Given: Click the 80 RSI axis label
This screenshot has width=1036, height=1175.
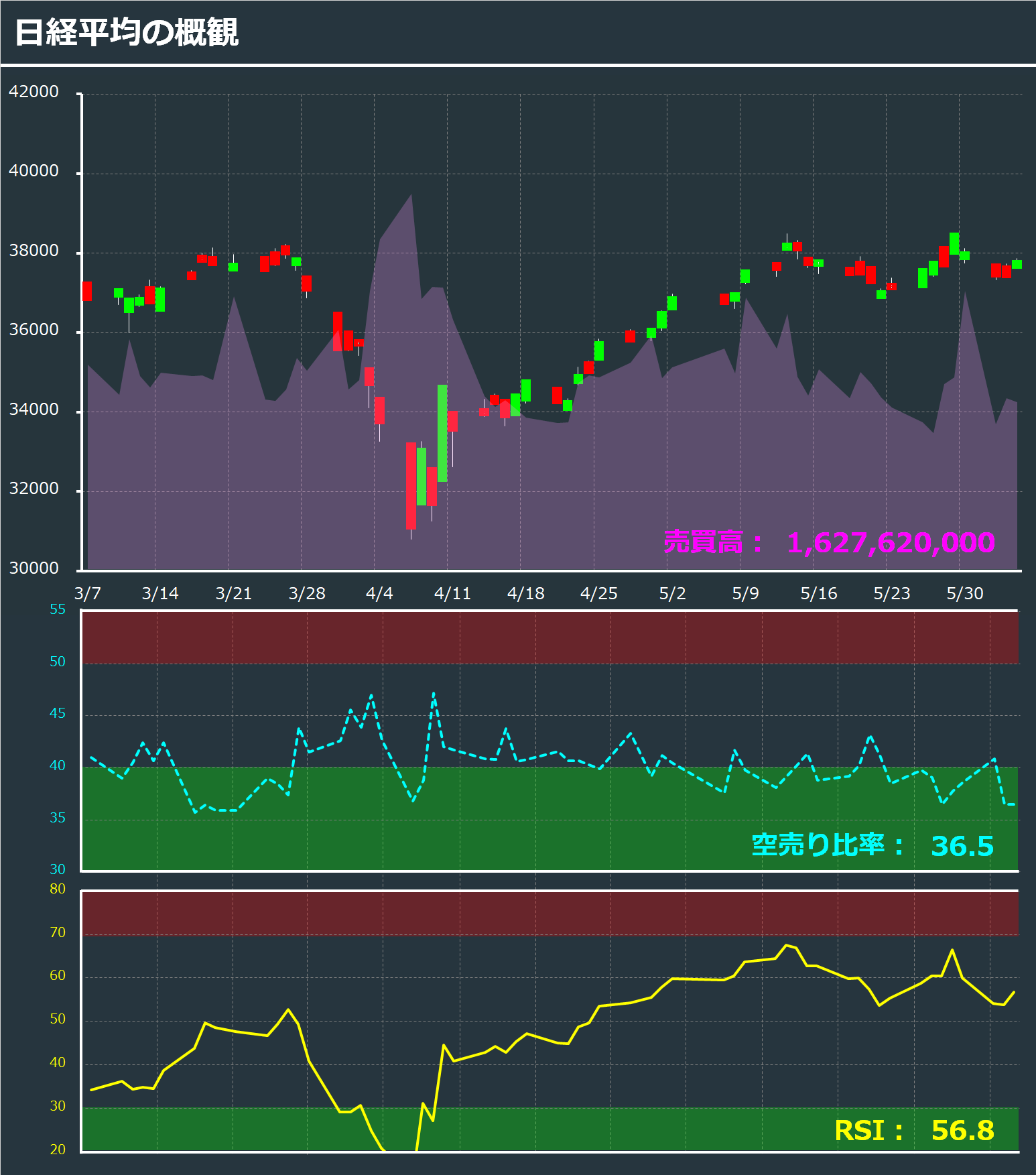Looking at the screenshot, I should pyautogui.click(x=58, y=889).
